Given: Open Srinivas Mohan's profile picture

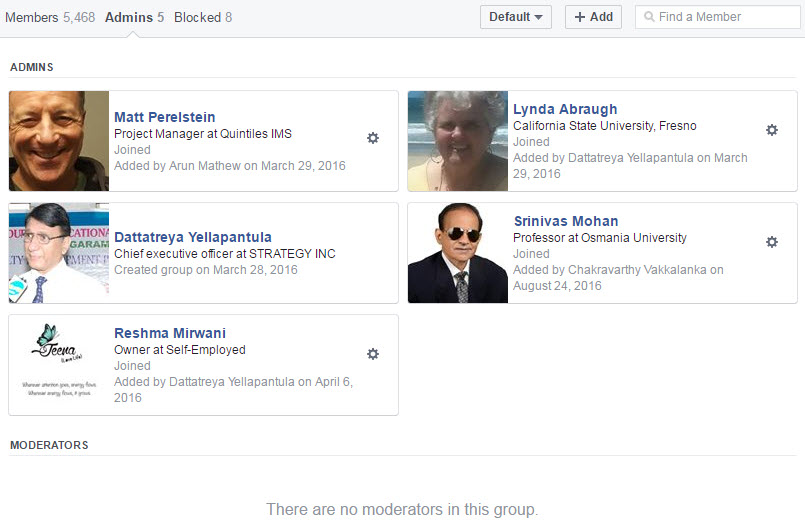Looking at the screenshot, I should (x=458, y=253).
